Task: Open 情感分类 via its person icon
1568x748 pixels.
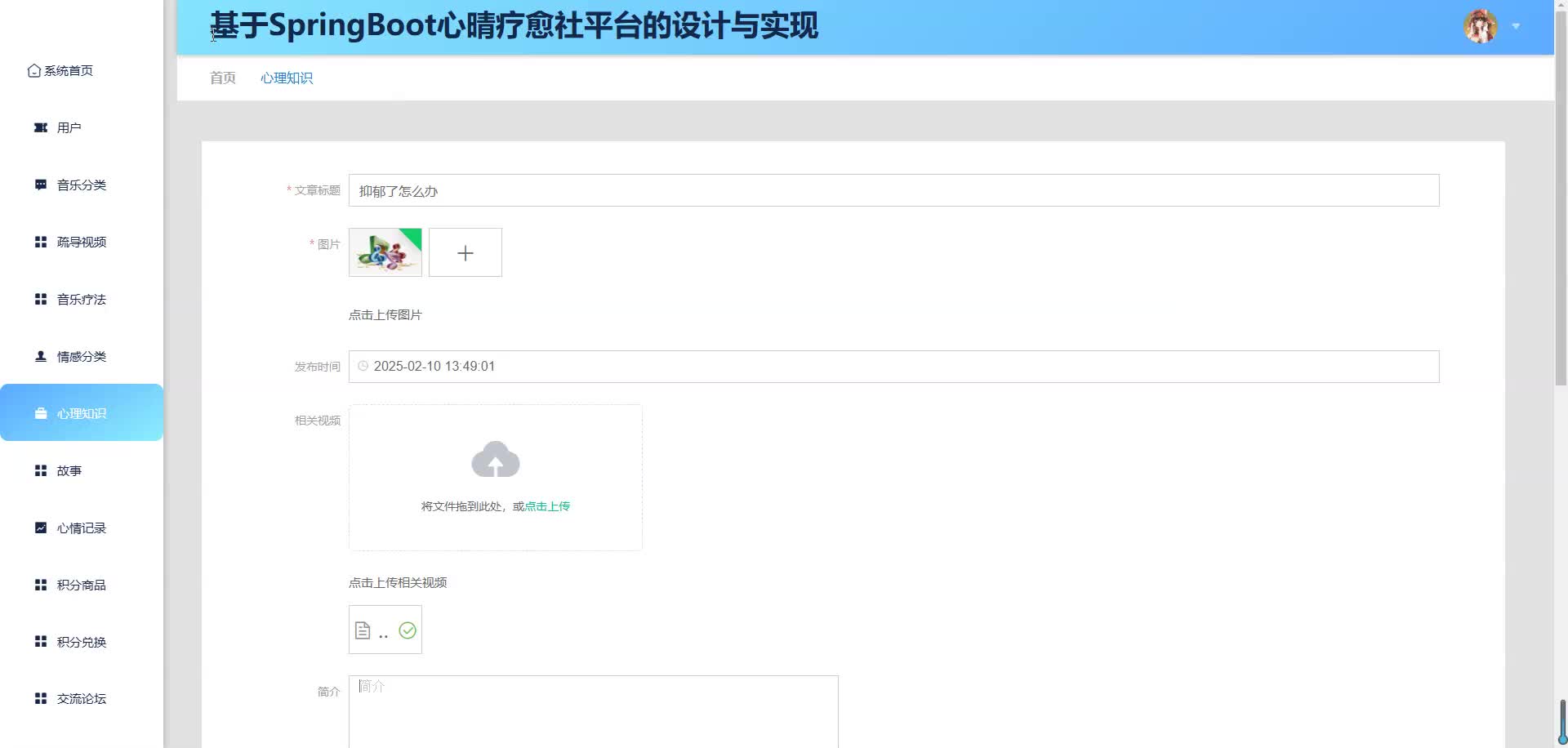Action: 40,356
